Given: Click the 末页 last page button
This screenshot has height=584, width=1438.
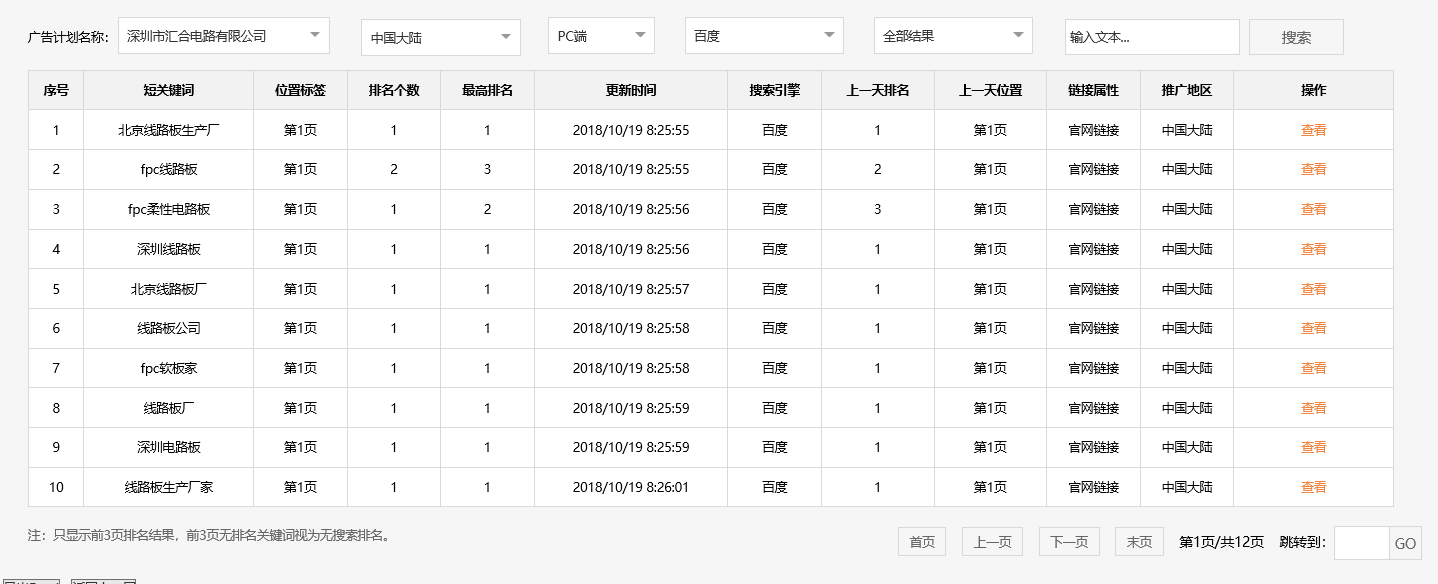Looking at the screenshot, I should click(x=1139, y=541).
